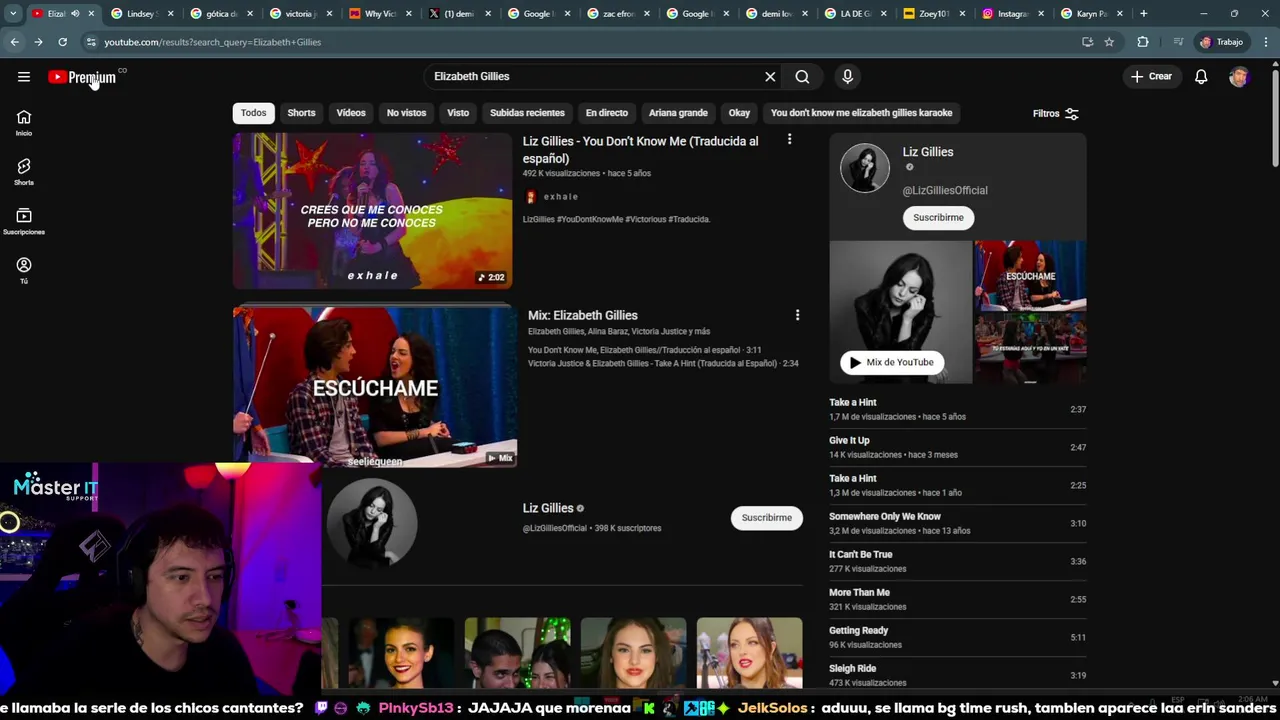Select the karaoke suggestion chip
Screen dimensions: 1280x720
pyautogui.click(x=861, y=113)
